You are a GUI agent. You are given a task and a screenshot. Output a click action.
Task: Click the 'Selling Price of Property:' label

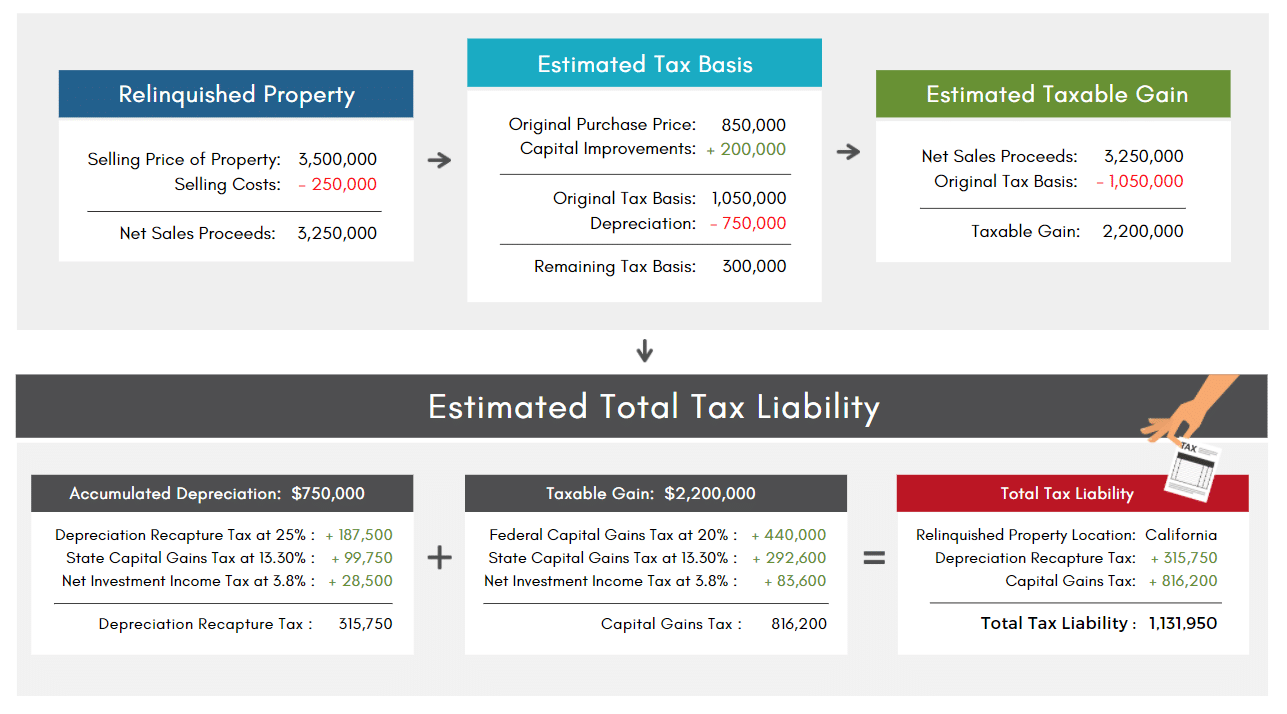[184, 159]
